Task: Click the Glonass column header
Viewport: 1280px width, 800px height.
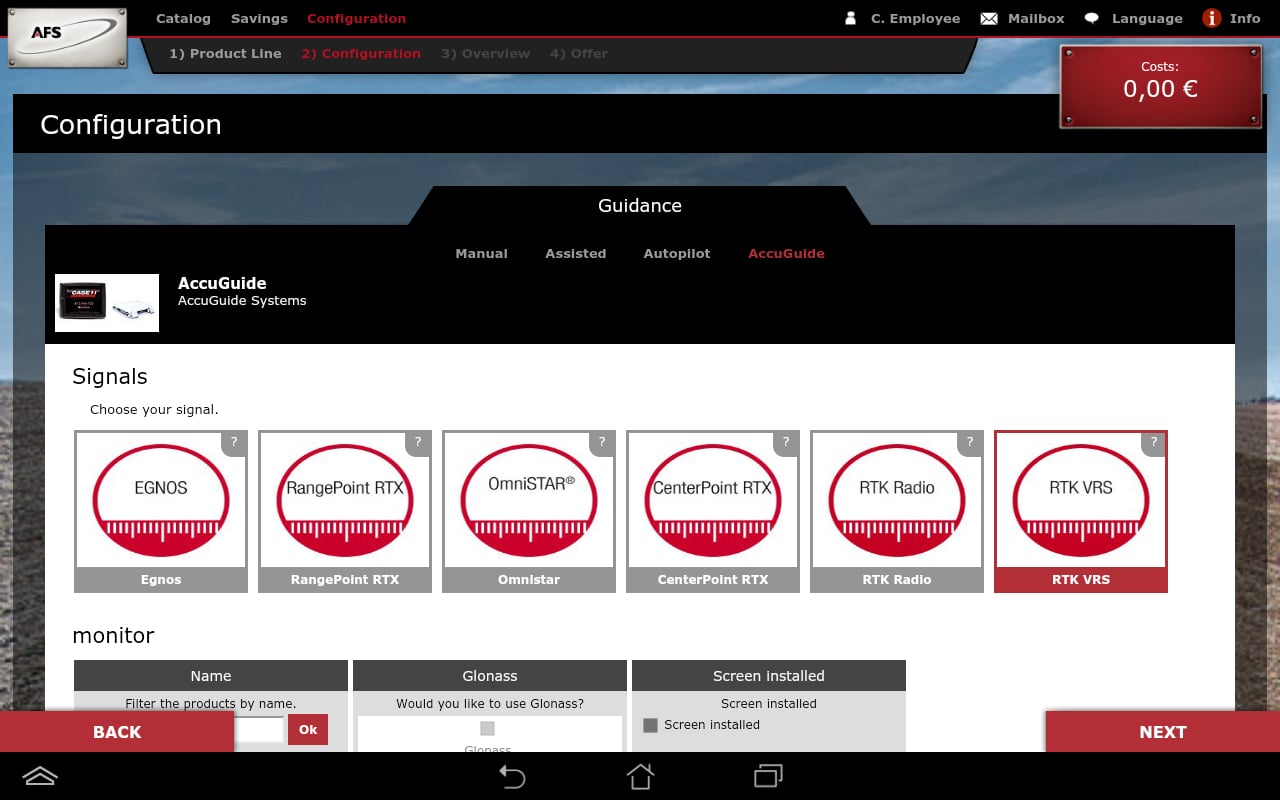Action: 490,675
